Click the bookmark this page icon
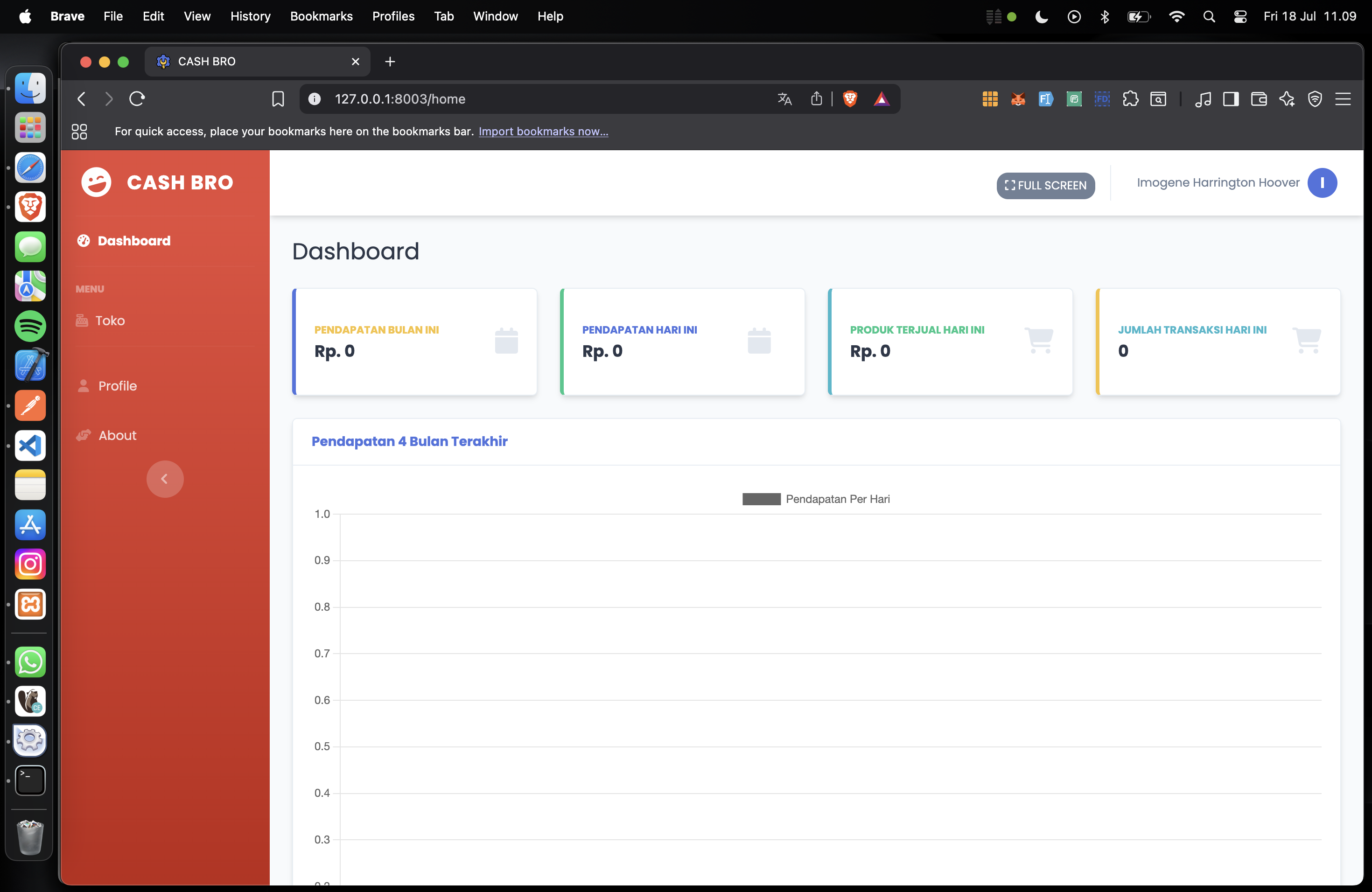The height and width of the screenshot is (892, 1372). pyautogui.click(x=278, y=99)
